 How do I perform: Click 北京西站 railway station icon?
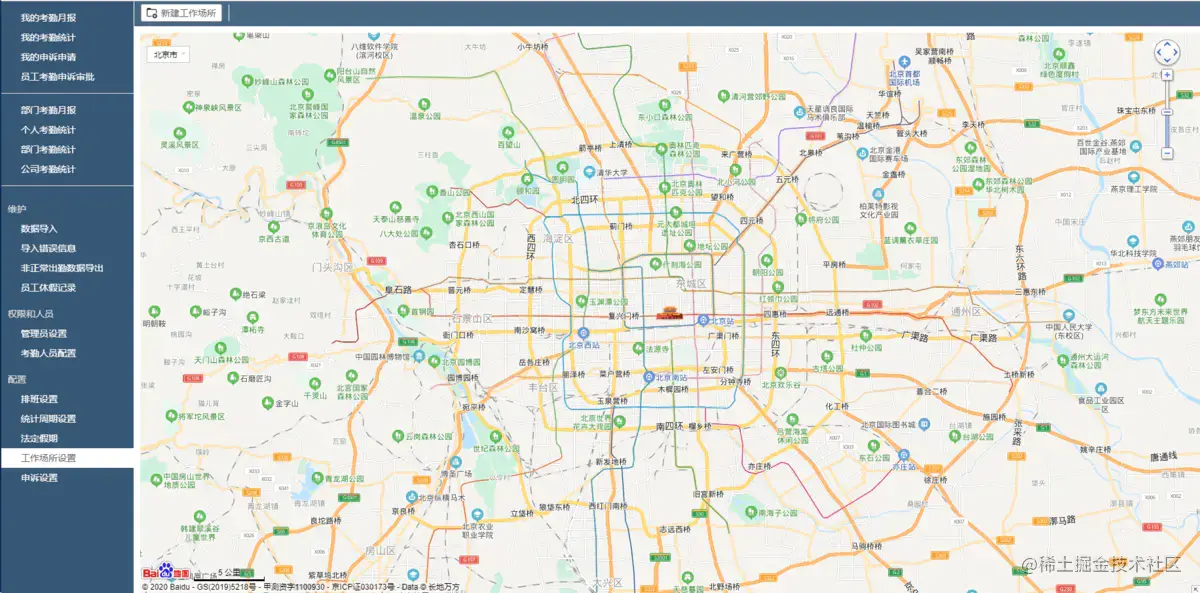583,332
